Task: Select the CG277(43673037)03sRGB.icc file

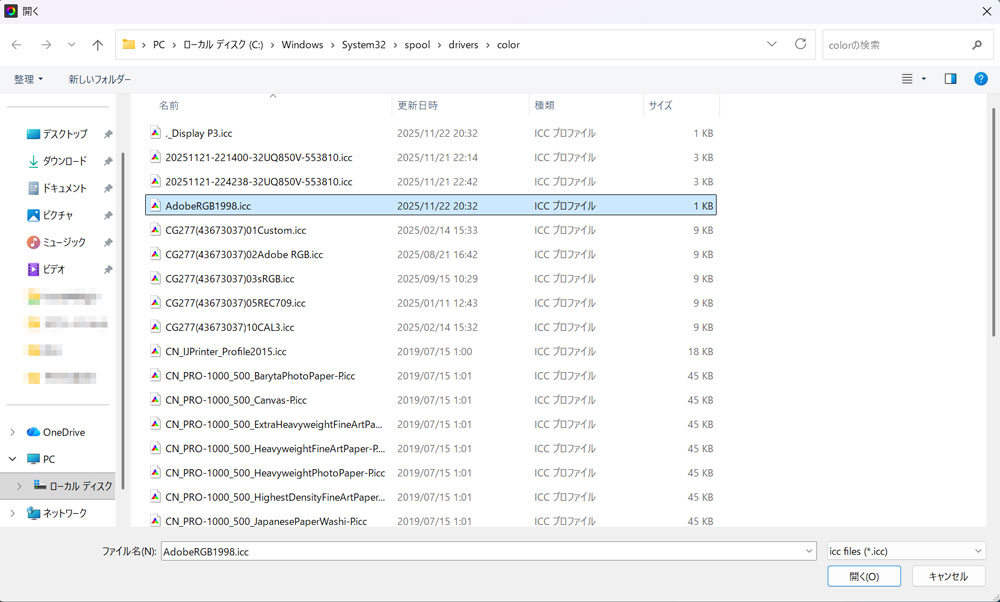Action: coord(230,279)
